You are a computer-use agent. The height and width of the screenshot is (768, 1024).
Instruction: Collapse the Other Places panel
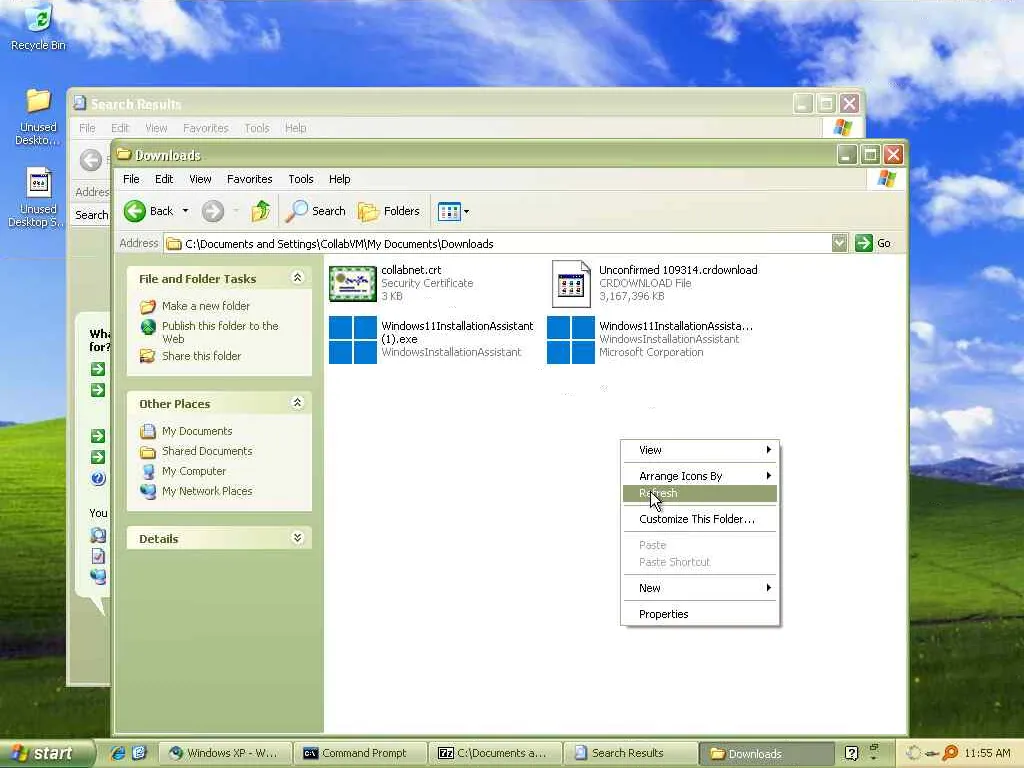(x=297, y=403)
